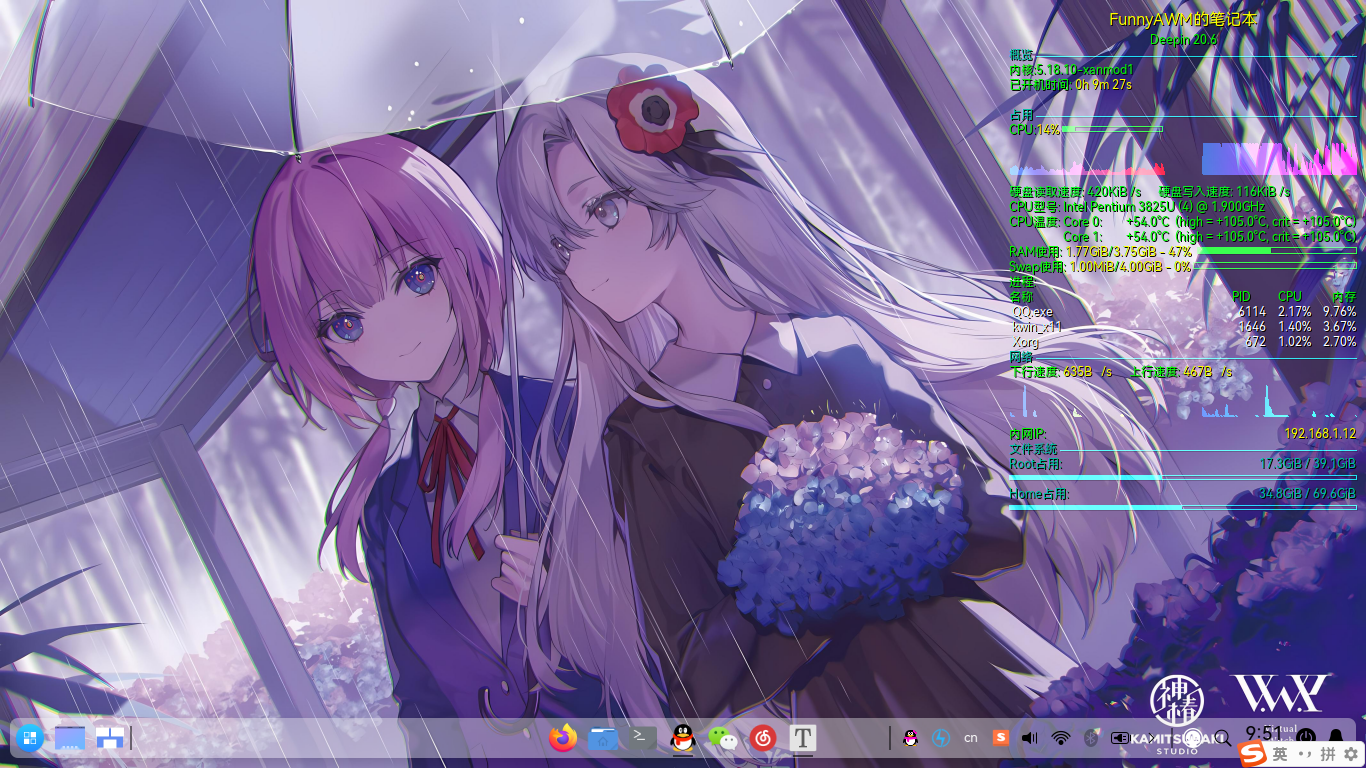1366x768 pixels.
Task: Click the QQ penguin tray icon
Action: pos(910,738)
